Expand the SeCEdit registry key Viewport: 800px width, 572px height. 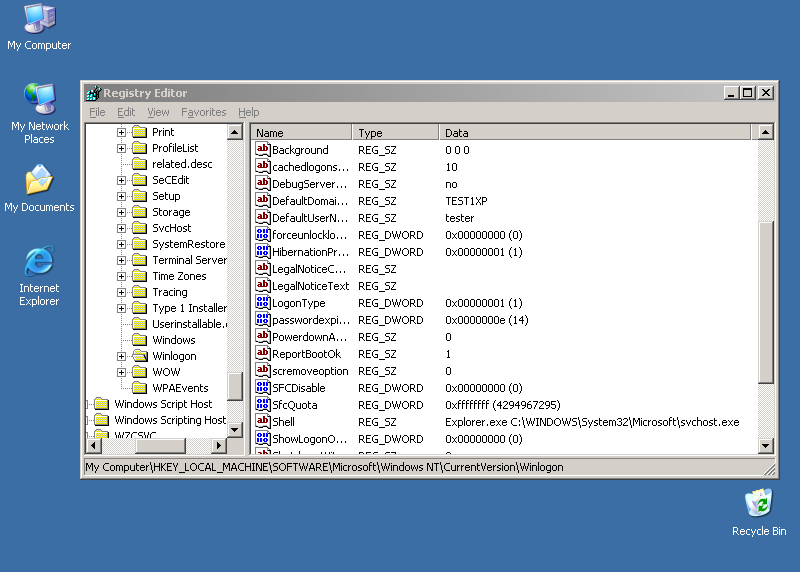[121, 180]
